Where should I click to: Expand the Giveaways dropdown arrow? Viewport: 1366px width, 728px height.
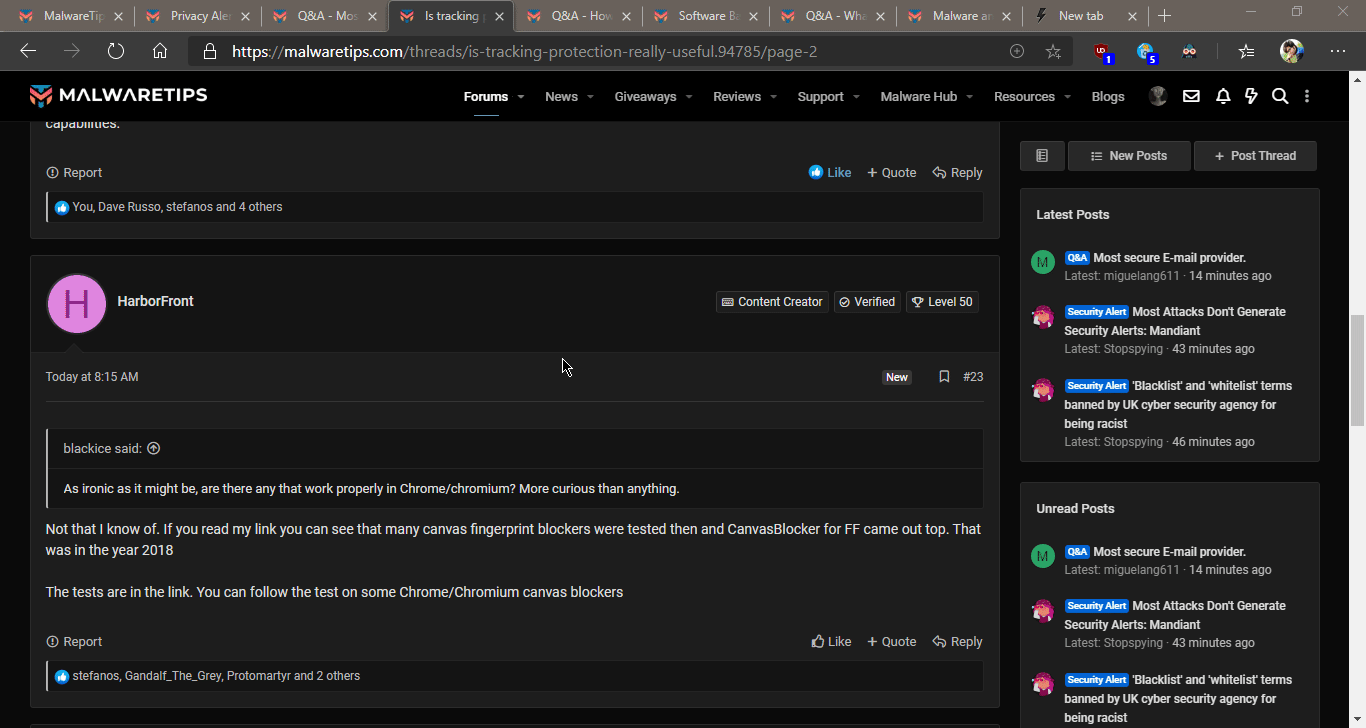click(689, 97)
